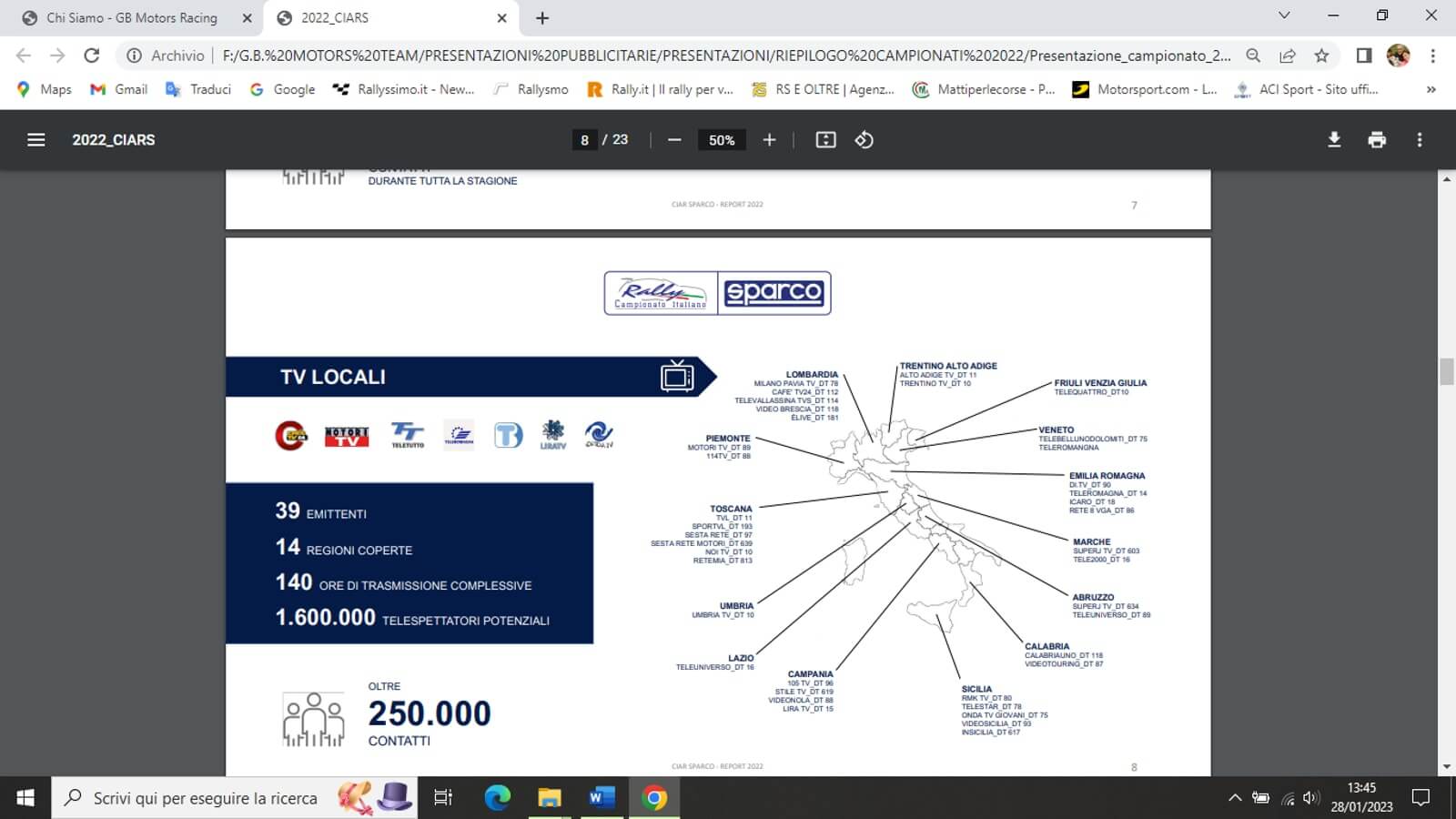
Task: Click the vertical scrollbar thumb
Action: coord(1447,372)
